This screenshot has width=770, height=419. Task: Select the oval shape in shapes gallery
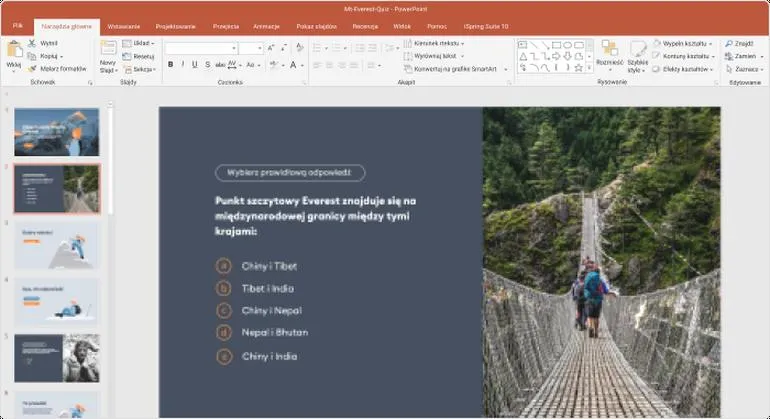tap(568, 45)
